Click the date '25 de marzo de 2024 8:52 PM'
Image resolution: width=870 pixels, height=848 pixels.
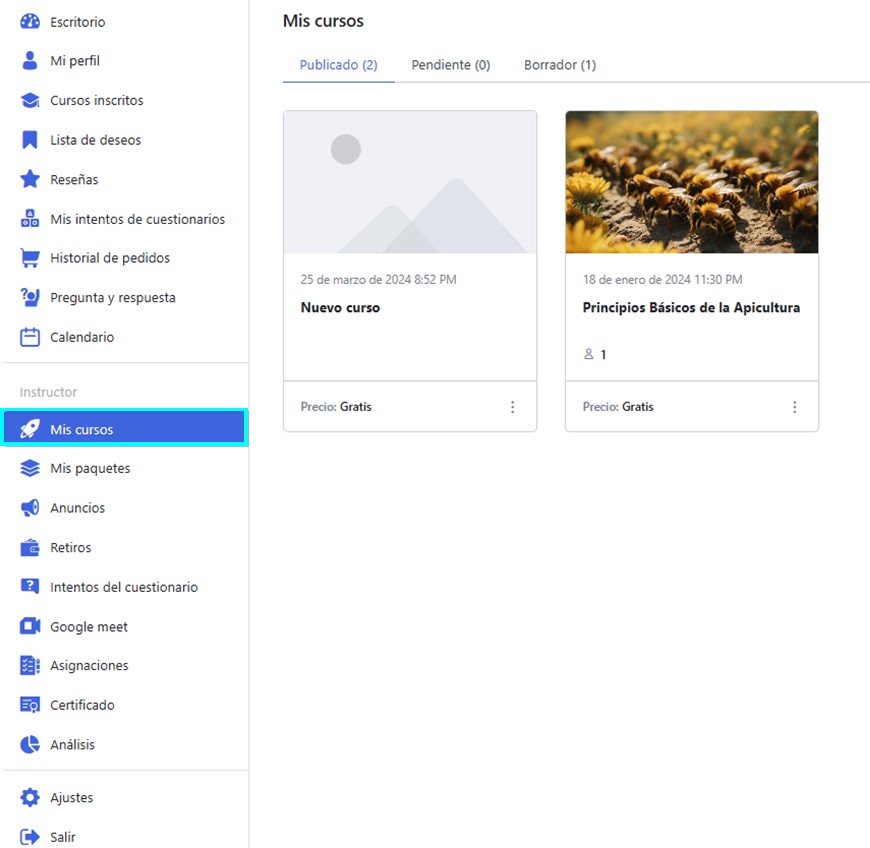(378, 279)
